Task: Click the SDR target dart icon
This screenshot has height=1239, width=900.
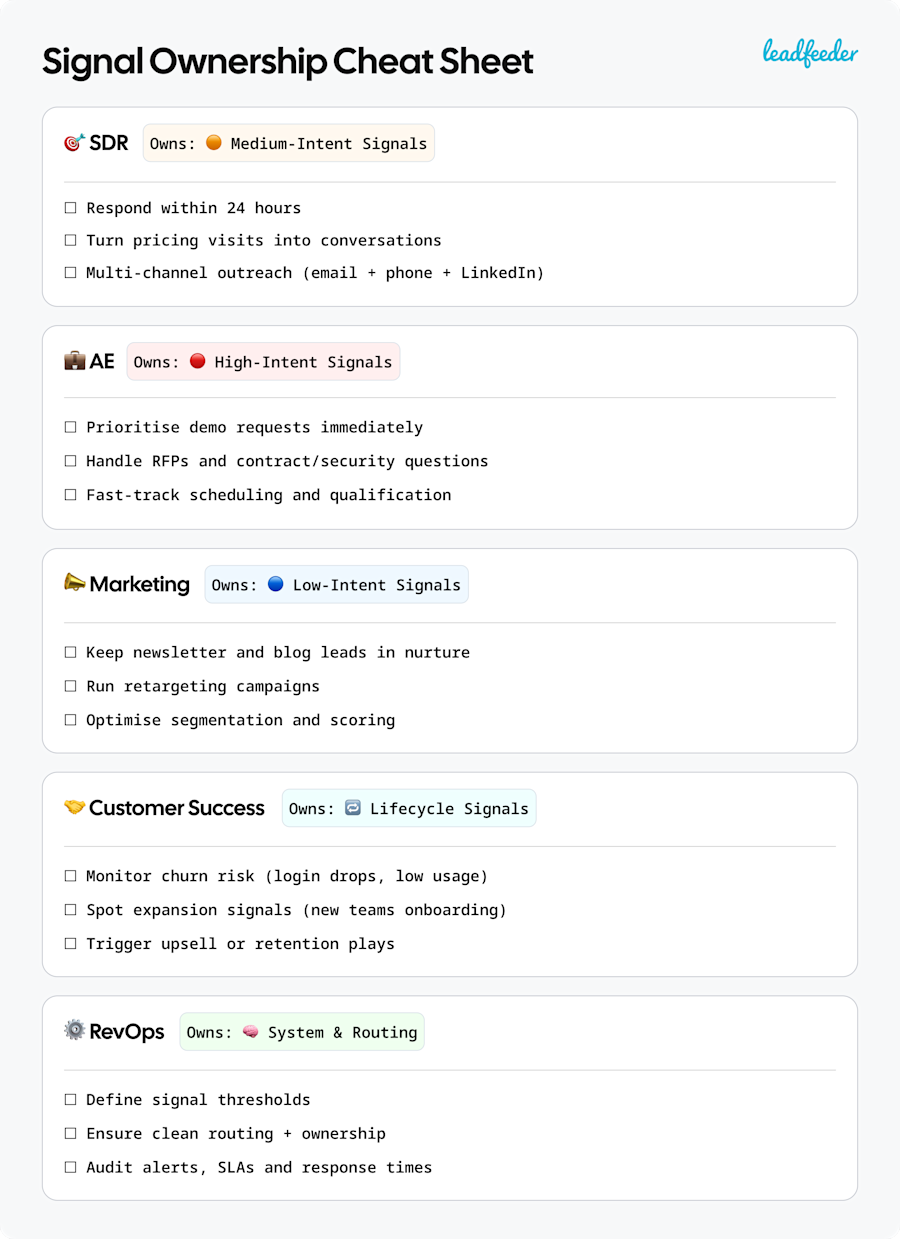Action: click(74, 143)
